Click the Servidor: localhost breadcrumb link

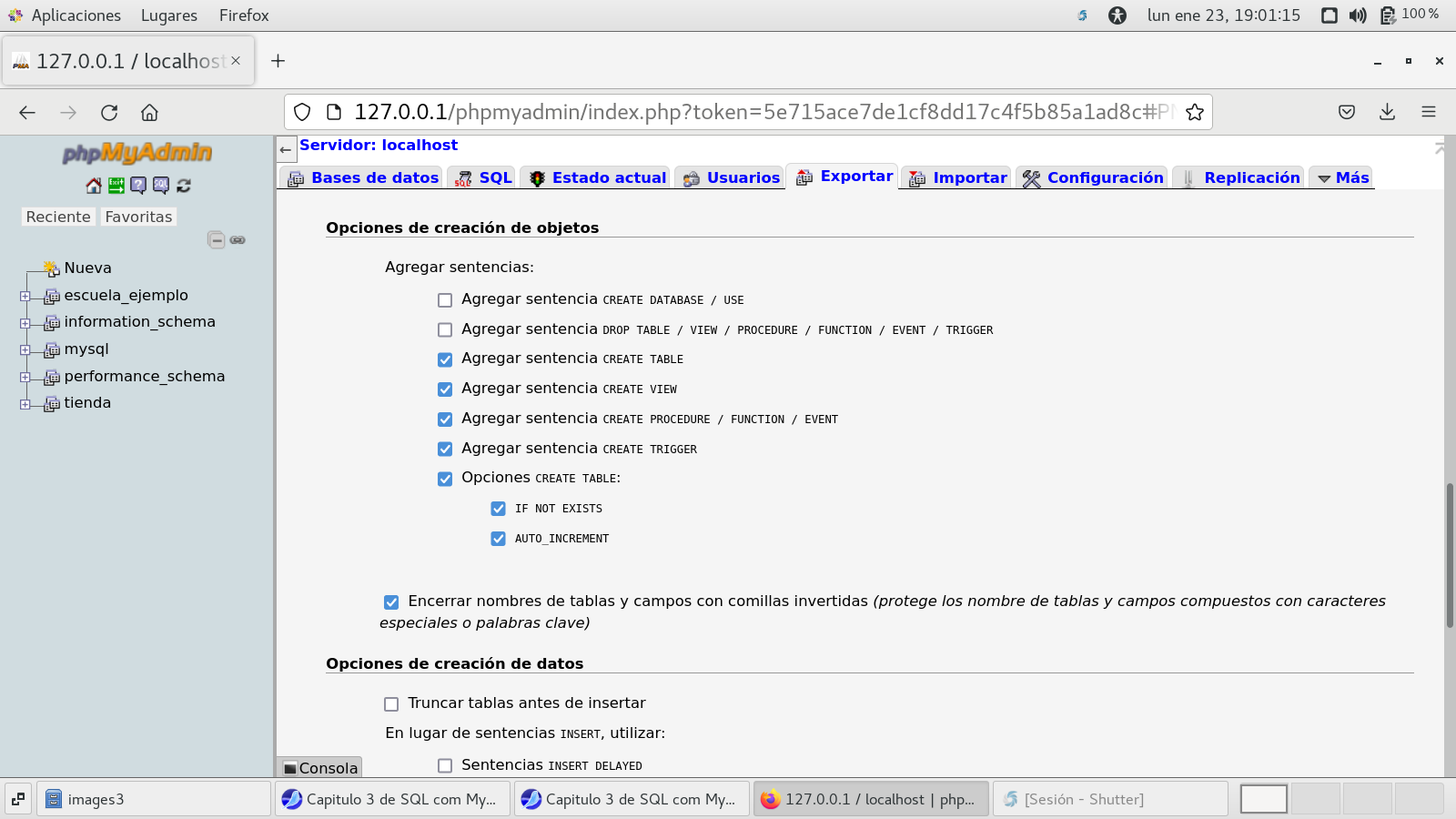[x=379, y=146]
